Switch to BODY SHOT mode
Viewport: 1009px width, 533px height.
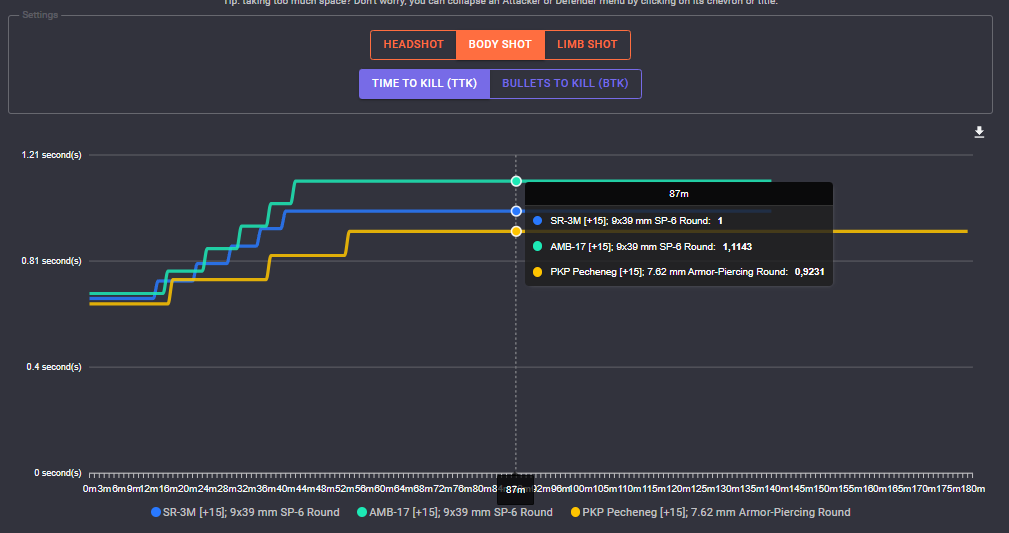tap(500, 45)
